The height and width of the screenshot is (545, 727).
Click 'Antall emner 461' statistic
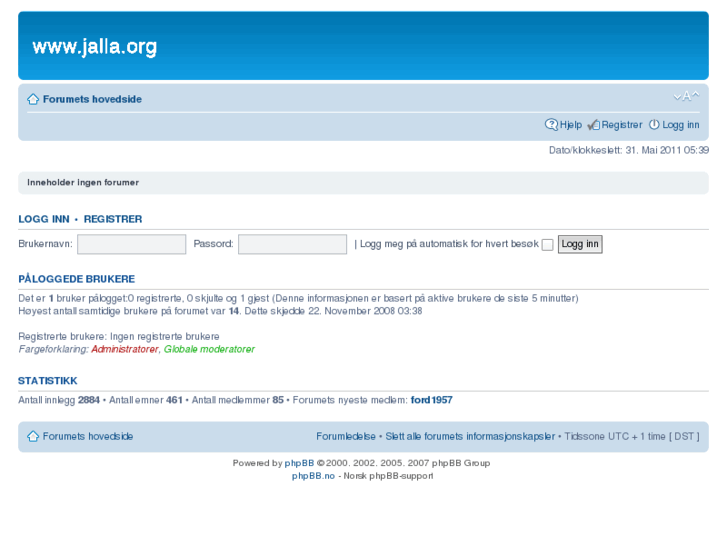[x=146, y=400]
